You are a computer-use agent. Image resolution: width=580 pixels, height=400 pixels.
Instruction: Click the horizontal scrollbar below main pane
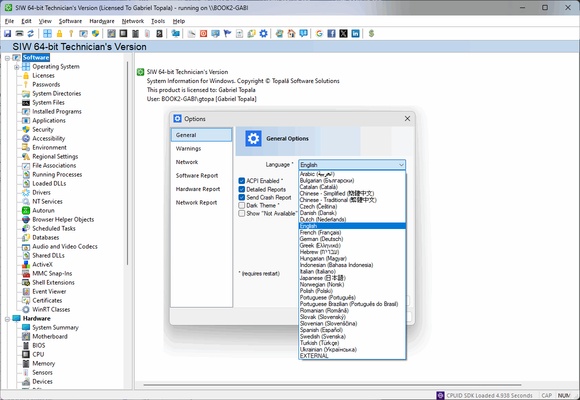[x=333, y=385]
